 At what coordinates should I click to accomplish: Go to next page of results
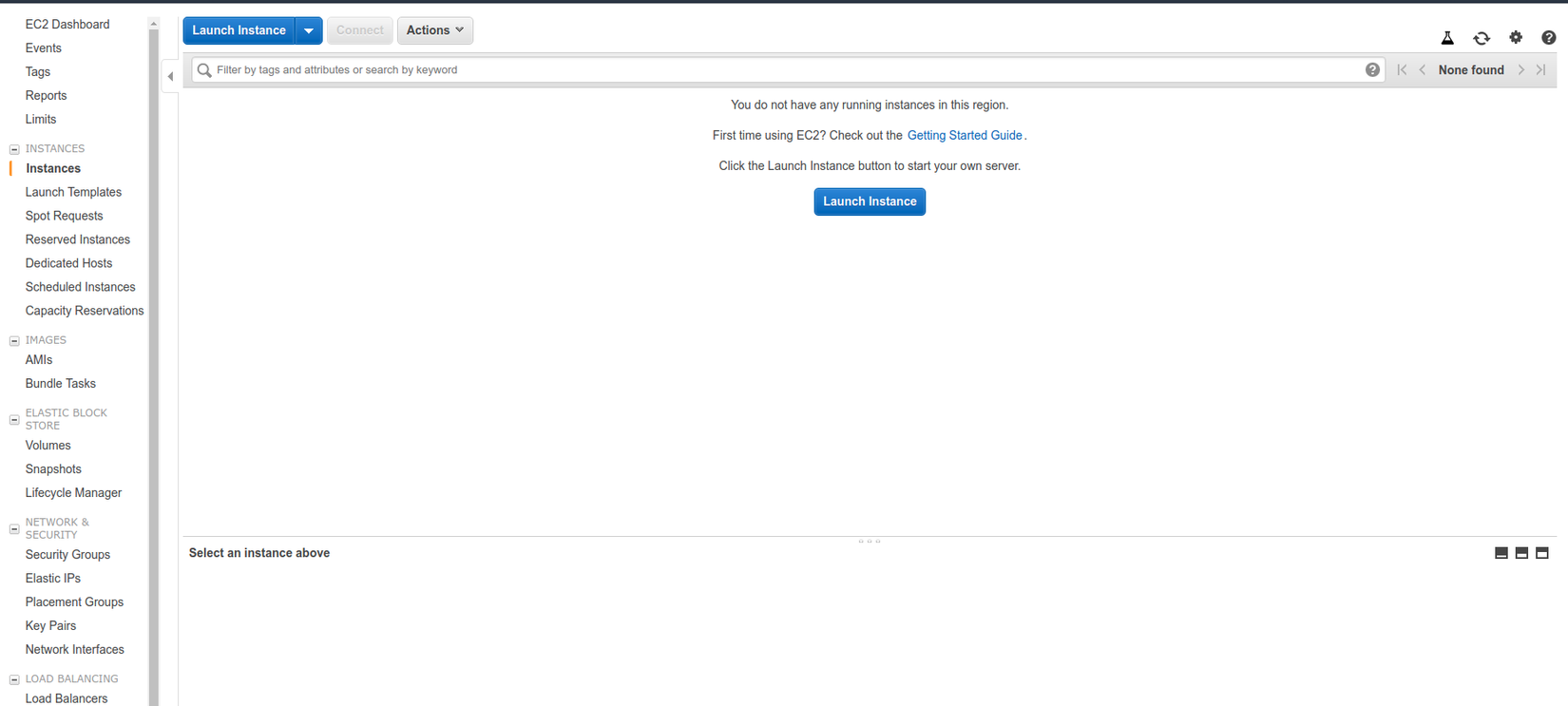1521,69
